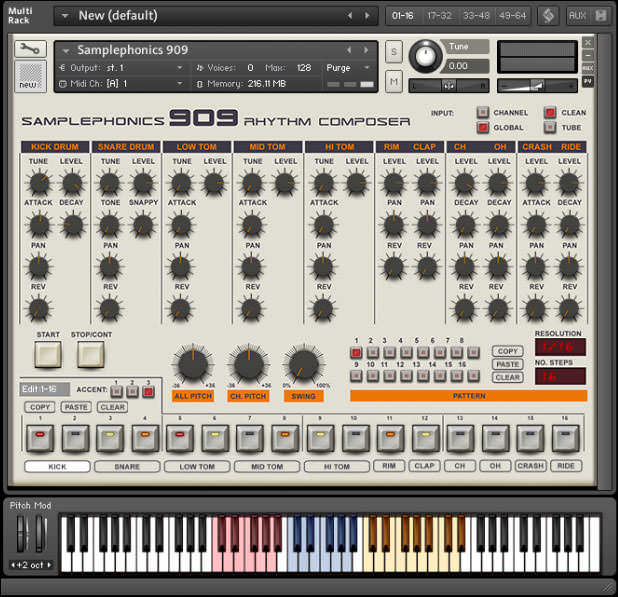Screen dimensions: 618x597
Task: Click the CH Decay knob
Action: (465, 225)
